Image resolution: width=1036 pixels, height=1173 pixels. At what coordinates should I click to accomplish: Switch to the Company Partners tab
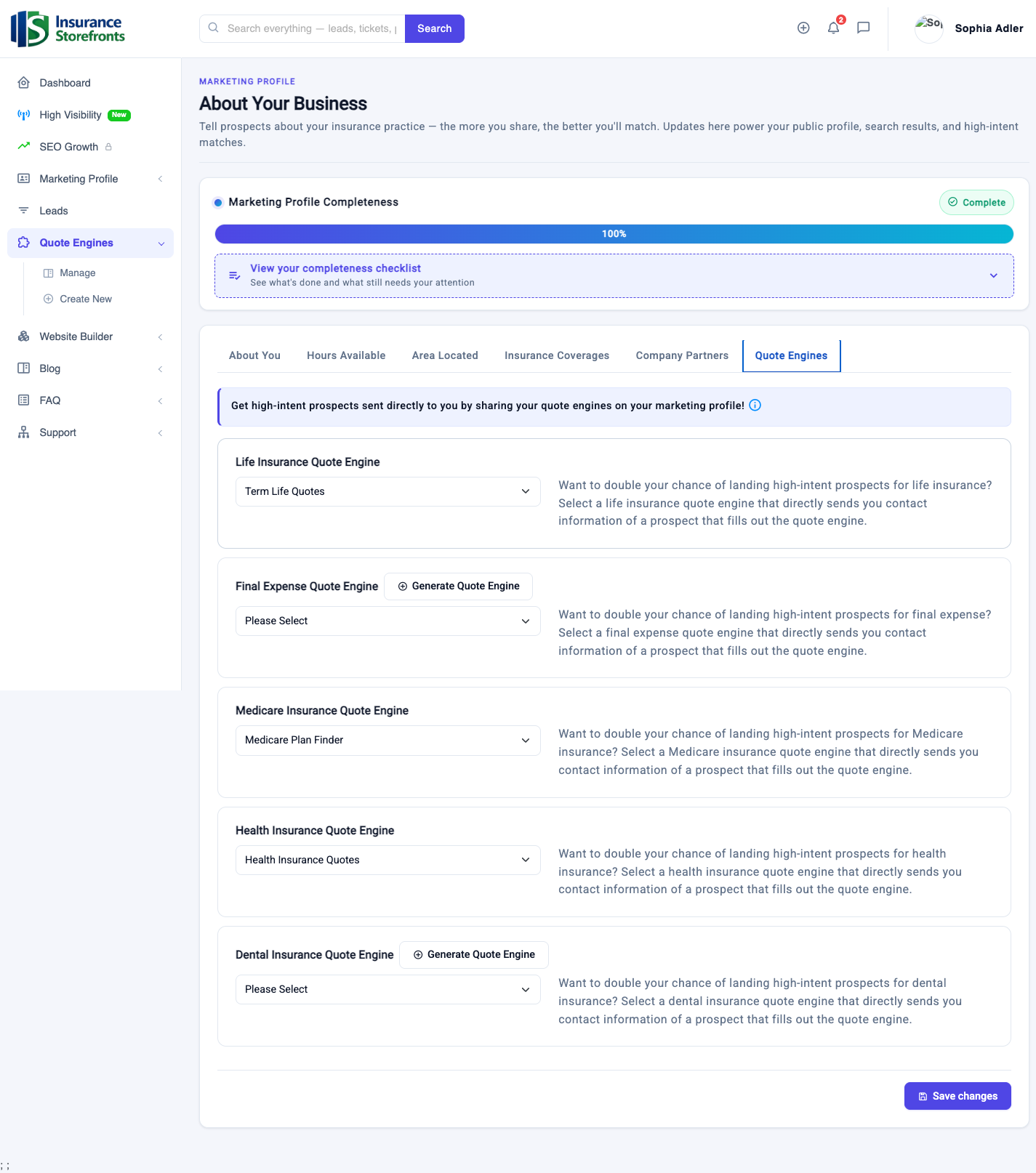[682, 355]
